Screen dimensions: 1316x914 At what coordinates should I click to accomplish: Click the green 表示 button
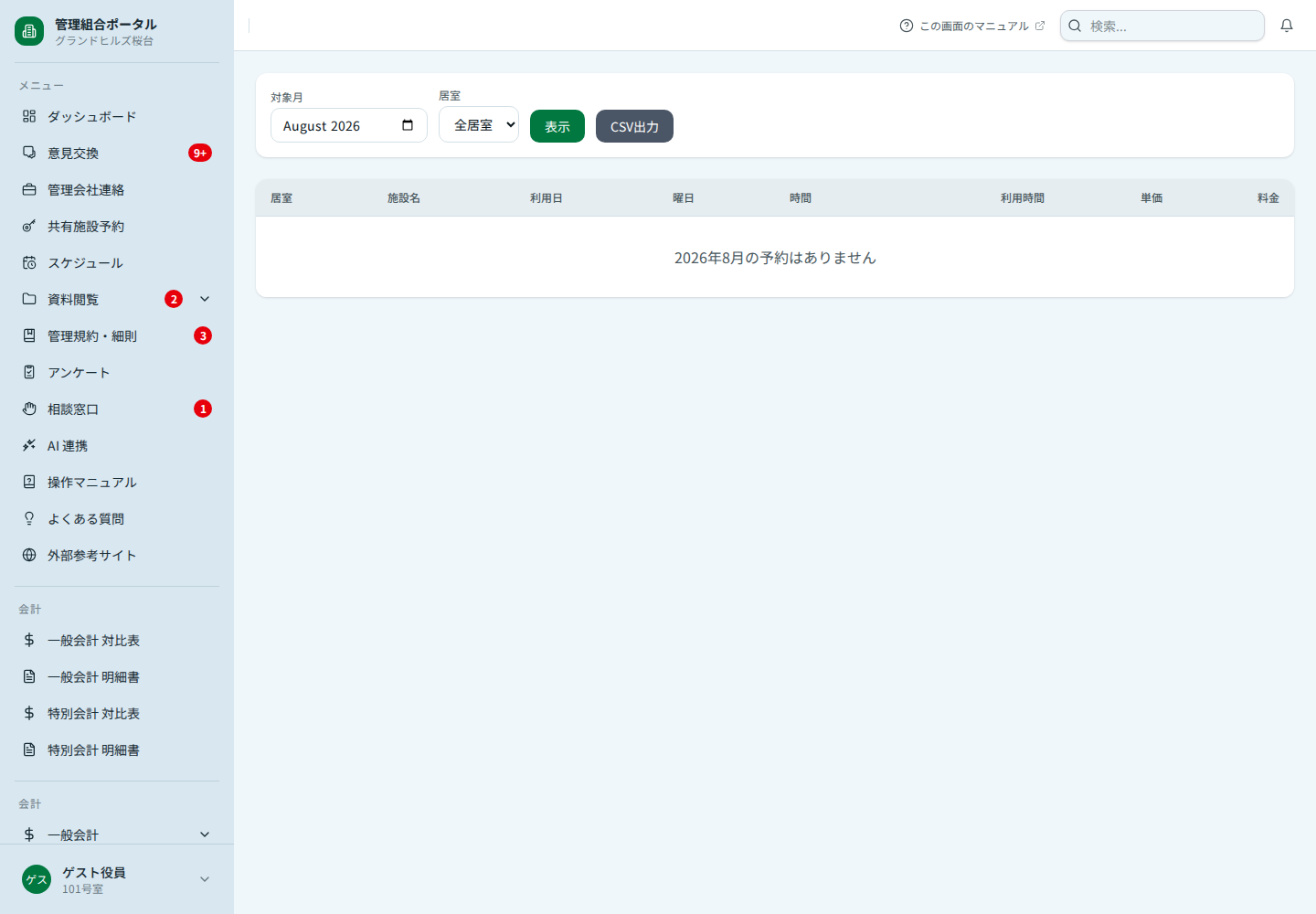click(x=557, y=126)
